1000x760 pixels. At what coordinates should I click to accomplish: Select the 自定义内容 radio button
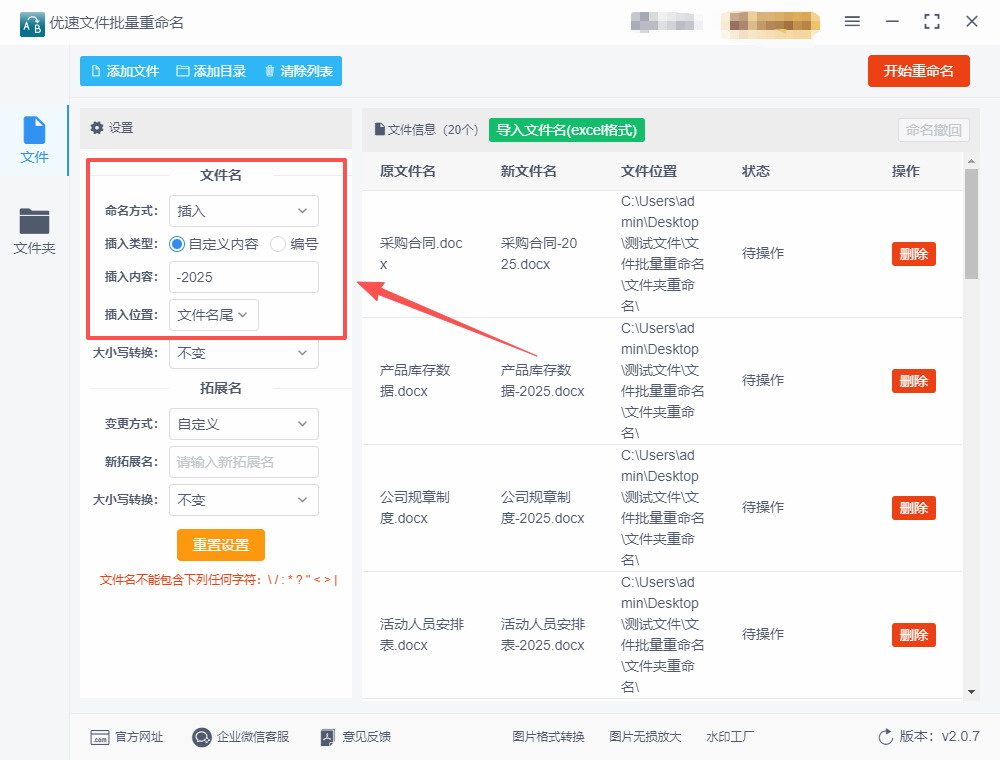pos(177,243)
